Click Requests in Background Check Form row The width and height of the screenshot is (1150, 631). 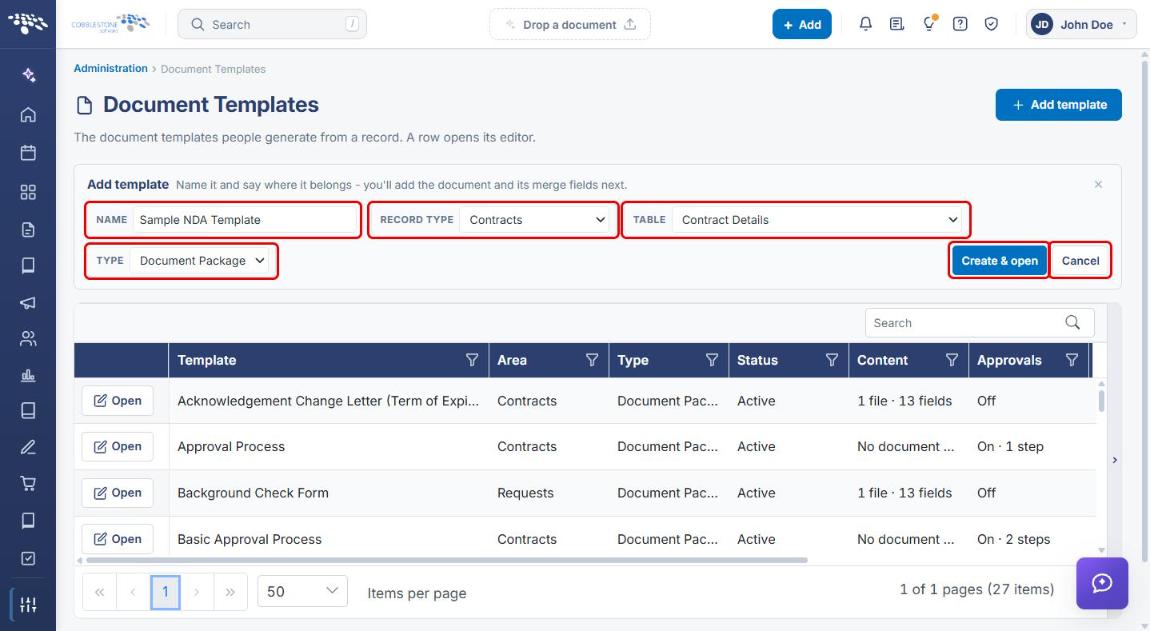pos(525,493)
